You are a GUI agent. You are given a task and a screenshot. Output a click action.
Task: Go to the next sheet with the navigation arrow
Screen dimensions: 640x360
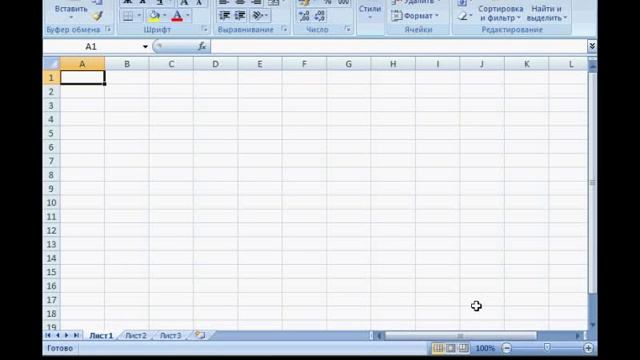pos(67,336)
